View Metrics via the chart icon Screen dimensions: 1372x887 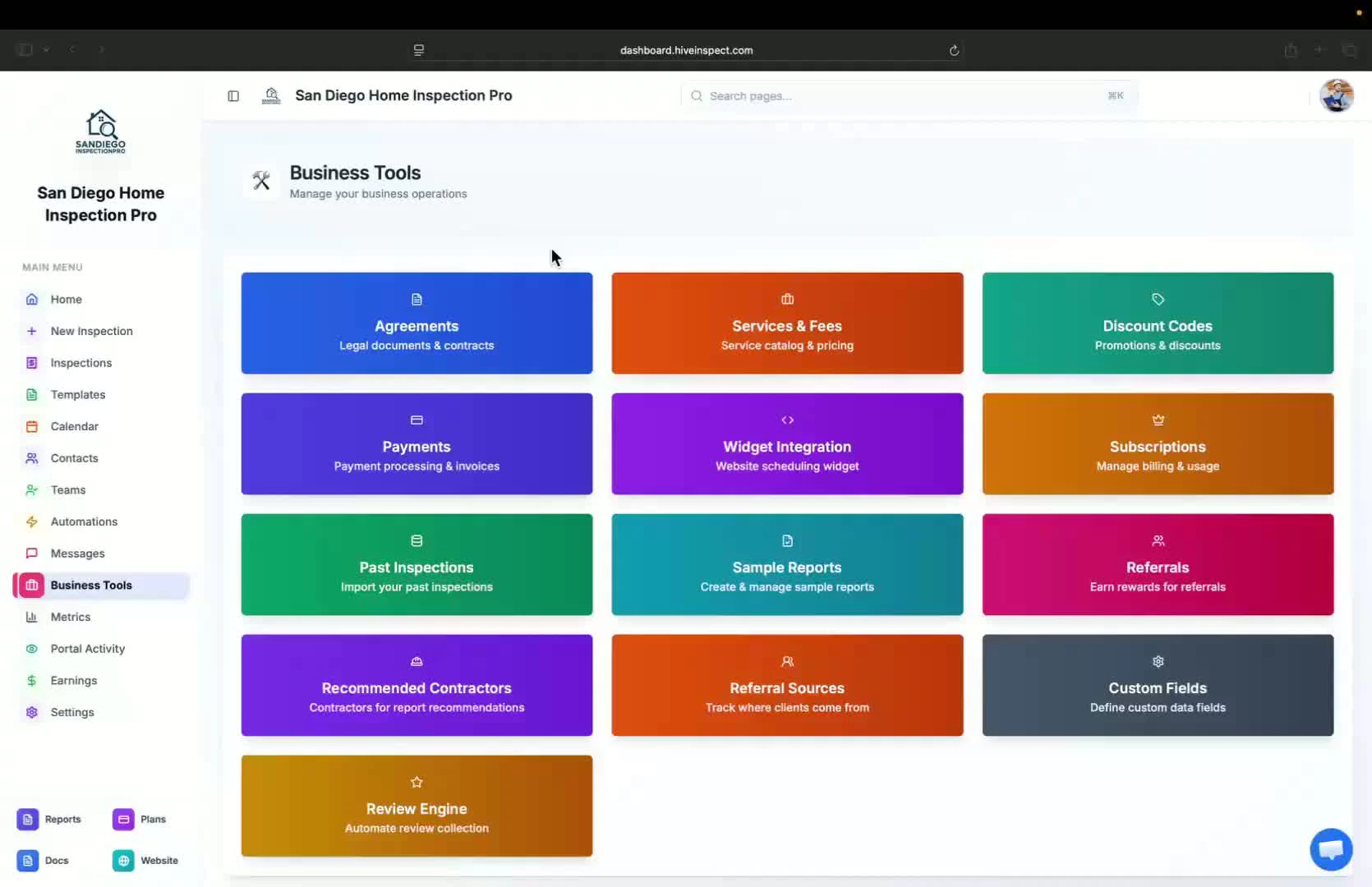[x=31, y=617]
